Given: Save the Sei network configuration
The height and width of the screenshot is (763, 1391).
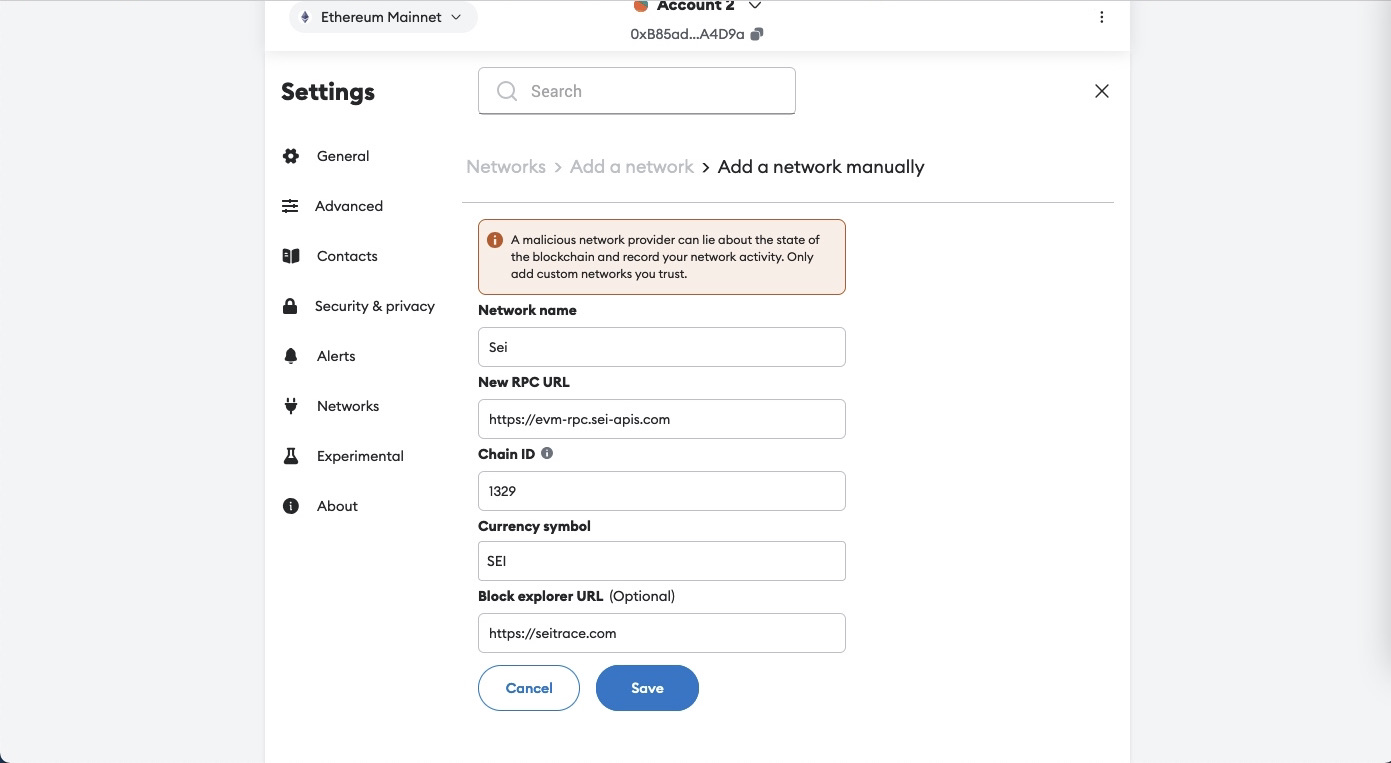Looking at the screenshot, I should coord(647,688).
